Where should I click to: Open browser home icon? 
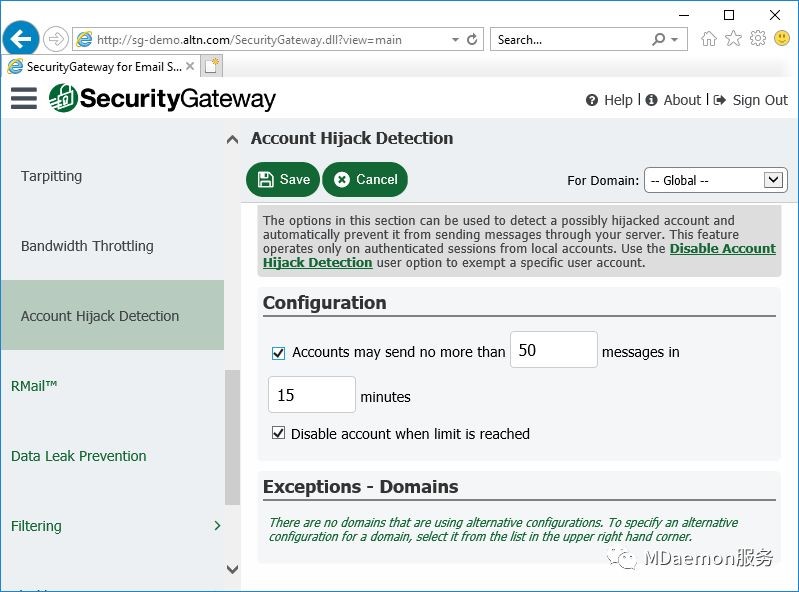[709, 39]
